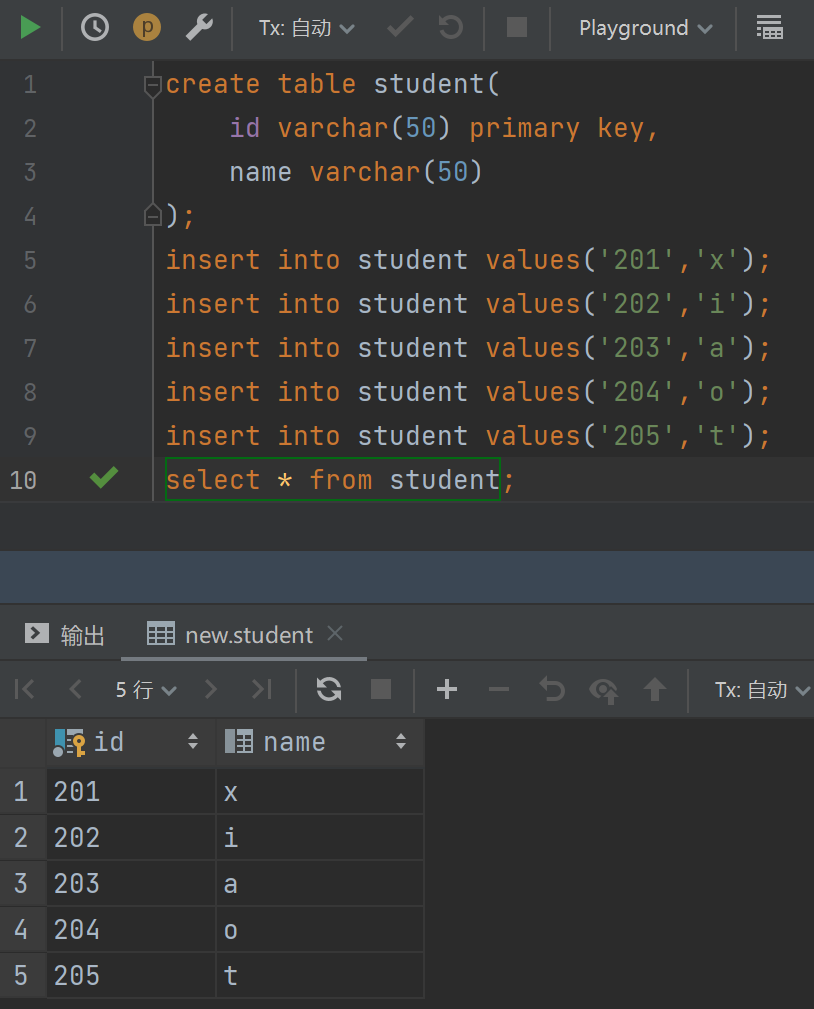Go to previous page of results
Image resolution: width=814 pixels, height=1009 pixels.
[75, 690]
